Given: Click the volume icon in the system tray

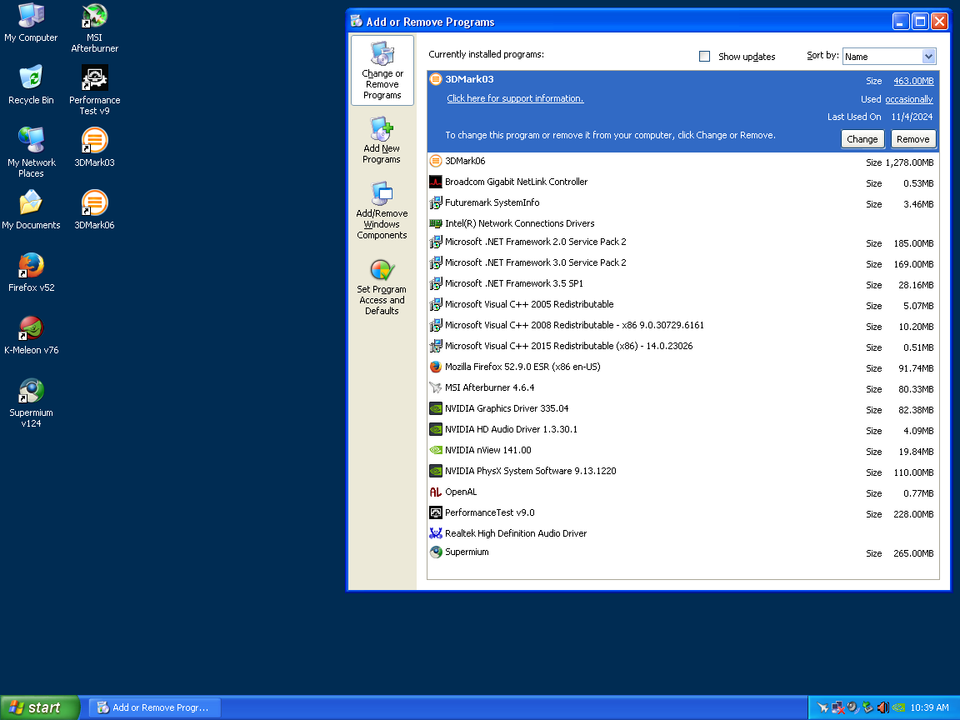Looking at the screenshot, I should coord(883,707).
